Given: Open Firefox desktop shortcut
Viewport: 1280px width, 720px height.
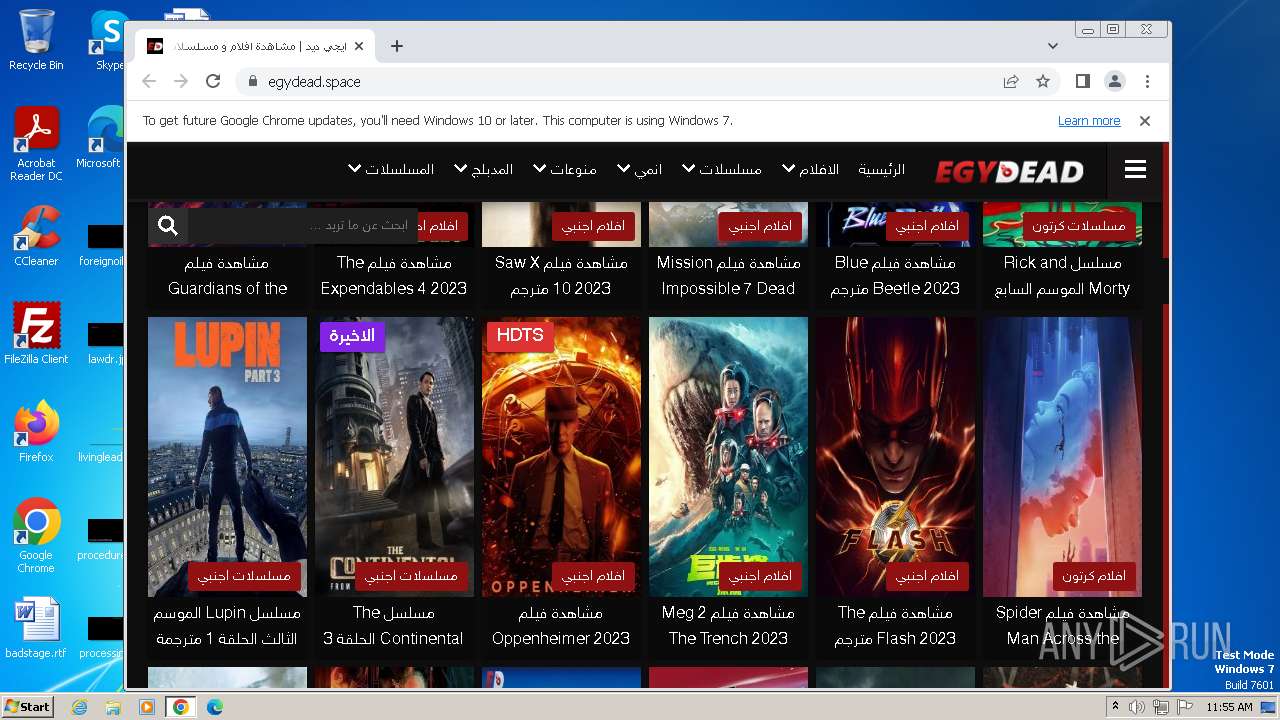Looking at the screenshot, I should (x=36, y=432).
